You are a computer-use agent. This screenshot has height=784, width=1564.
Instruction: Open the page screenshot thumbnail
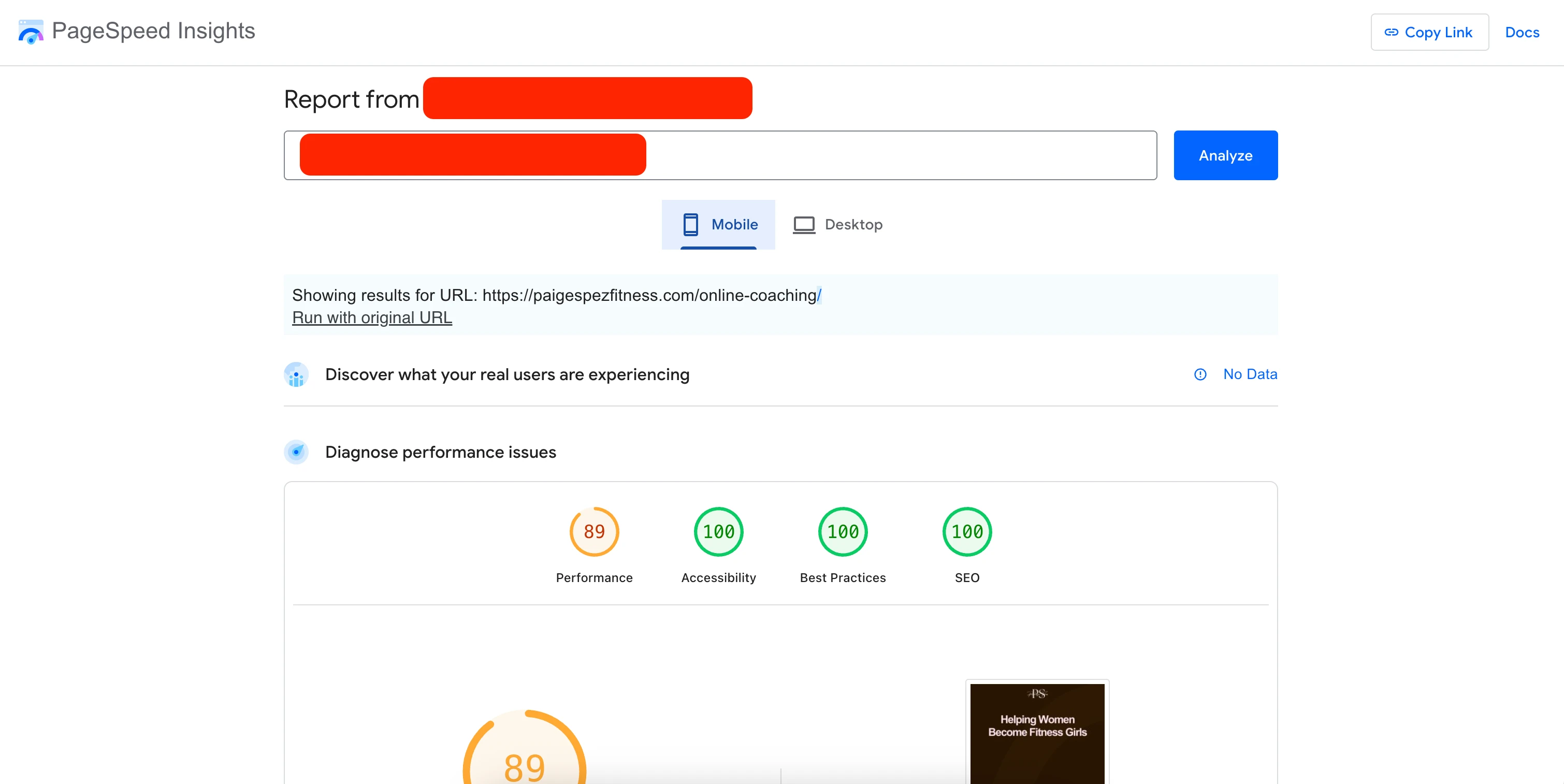[1037, 734]
